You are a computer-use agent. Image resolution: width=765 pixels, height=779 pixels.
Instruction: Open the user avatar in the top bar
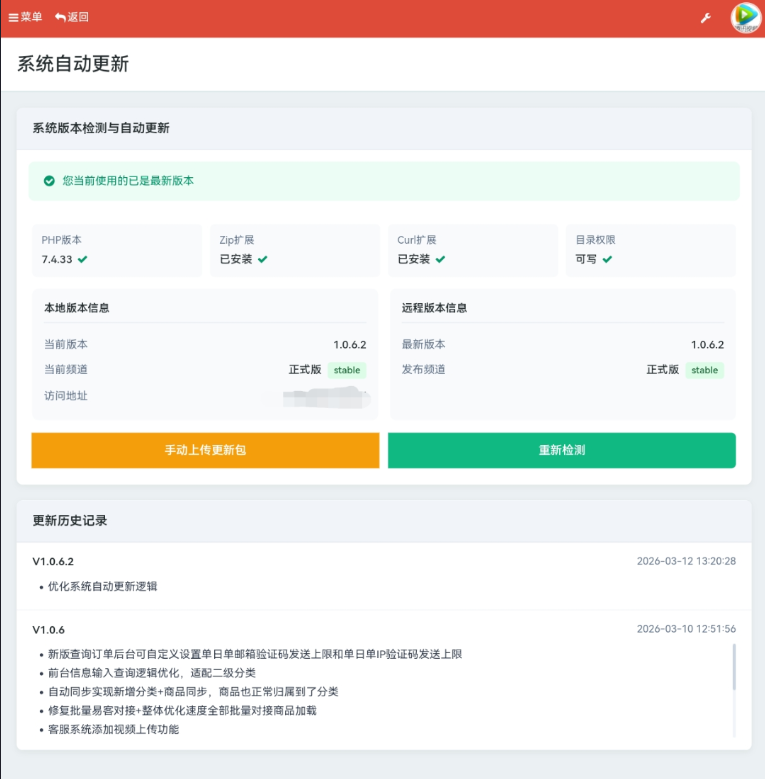tap(745, 18)
